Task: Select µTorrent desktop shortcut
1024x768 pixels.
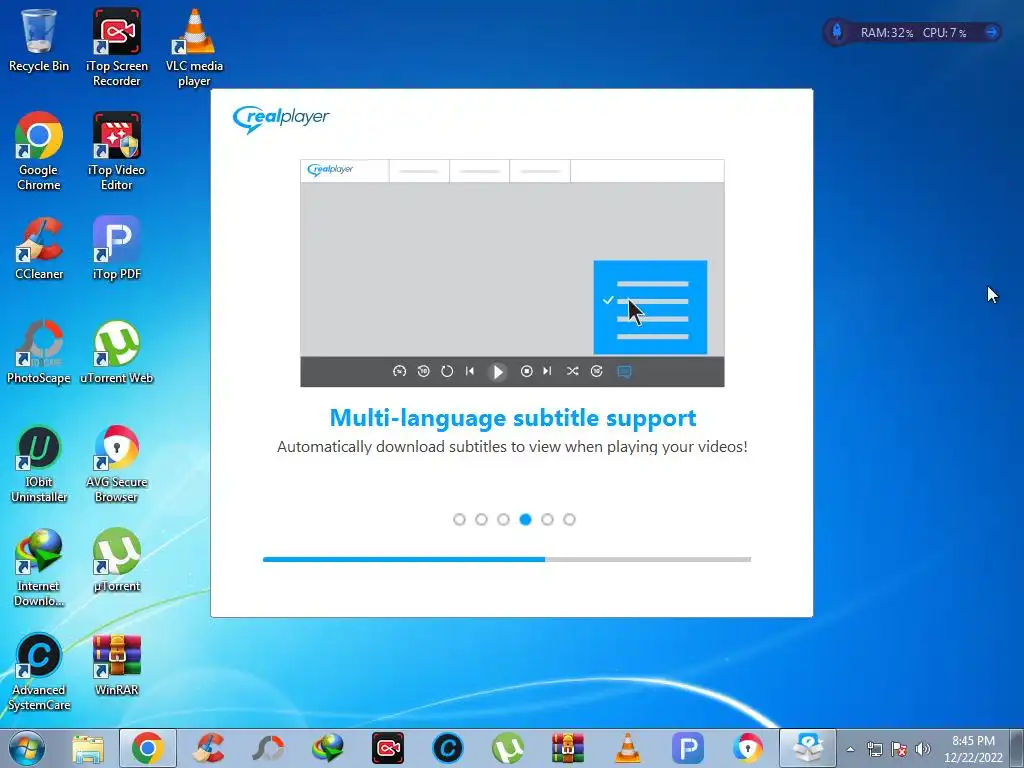Action: 116,560
